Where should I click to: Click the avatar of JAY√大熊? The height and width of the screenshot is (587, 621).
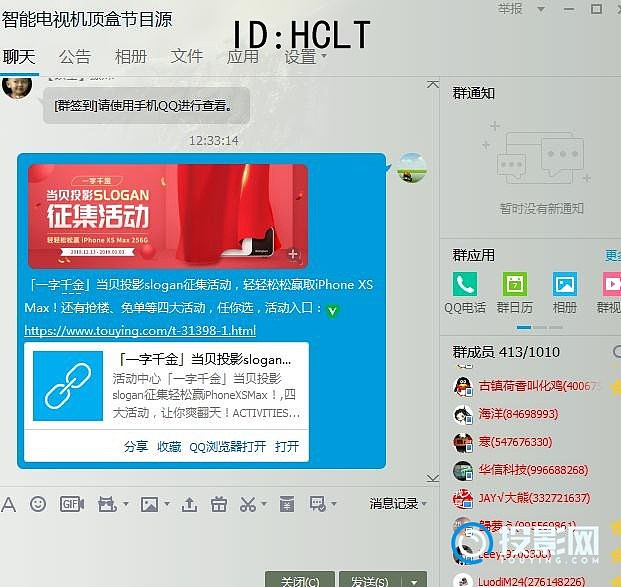click(463, 498)
